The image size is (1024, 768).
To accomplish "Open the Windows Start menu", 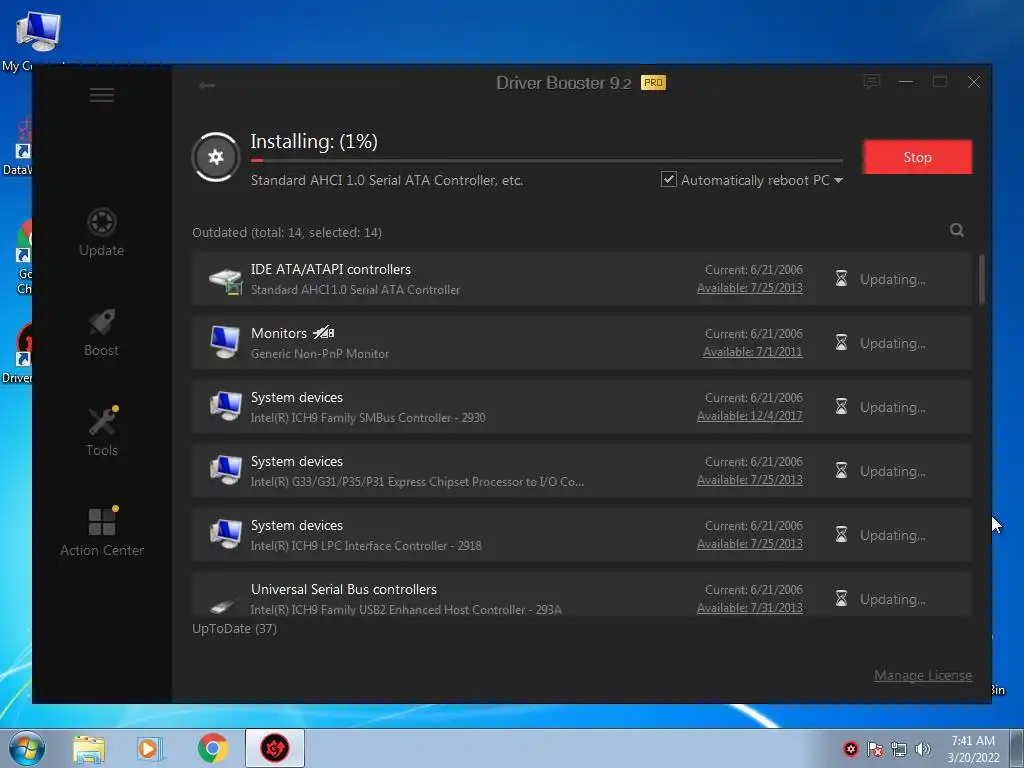I will point(27,748).
